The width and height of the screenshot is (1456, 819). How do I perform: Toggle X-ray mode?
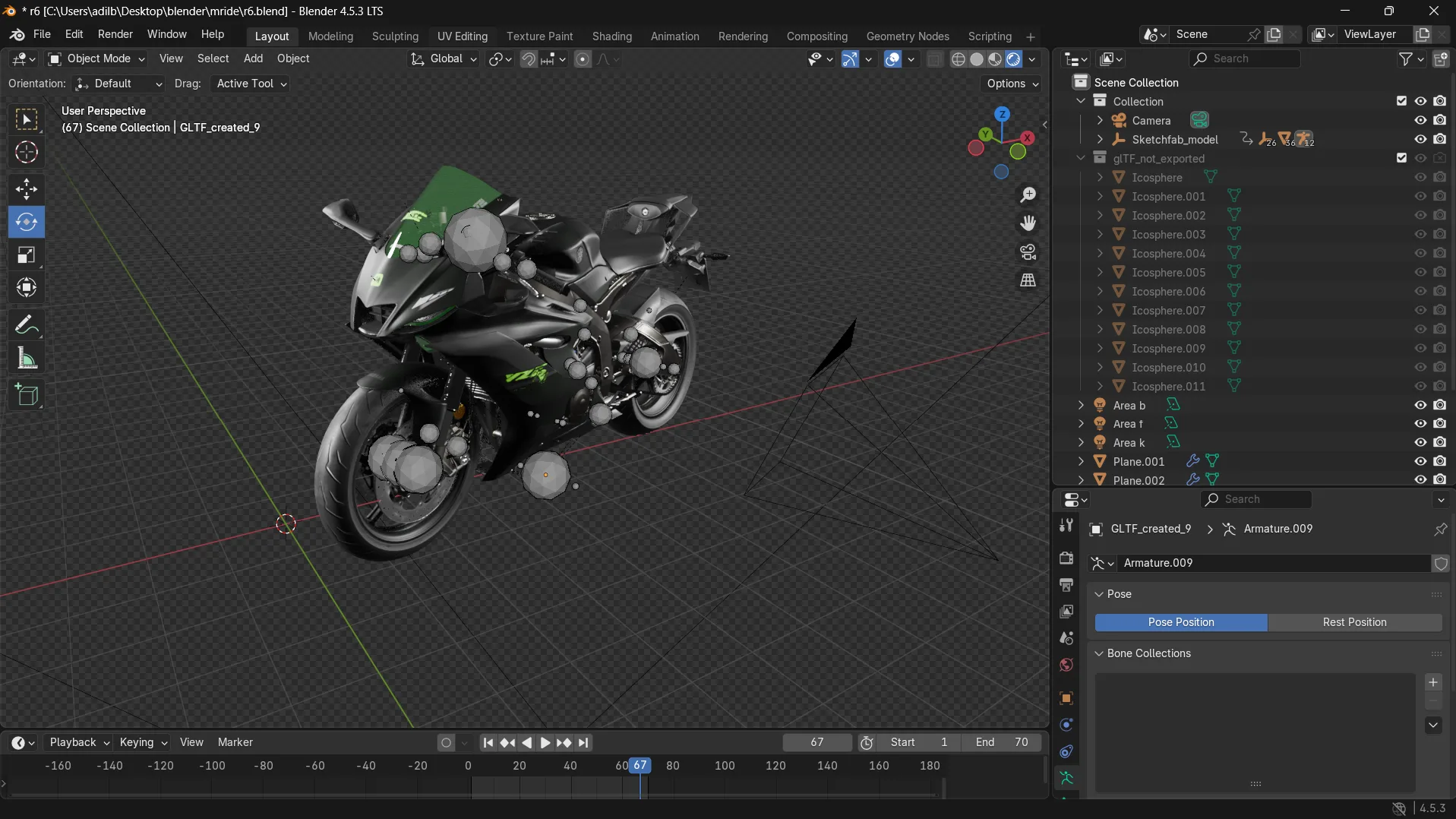[935, 59]
